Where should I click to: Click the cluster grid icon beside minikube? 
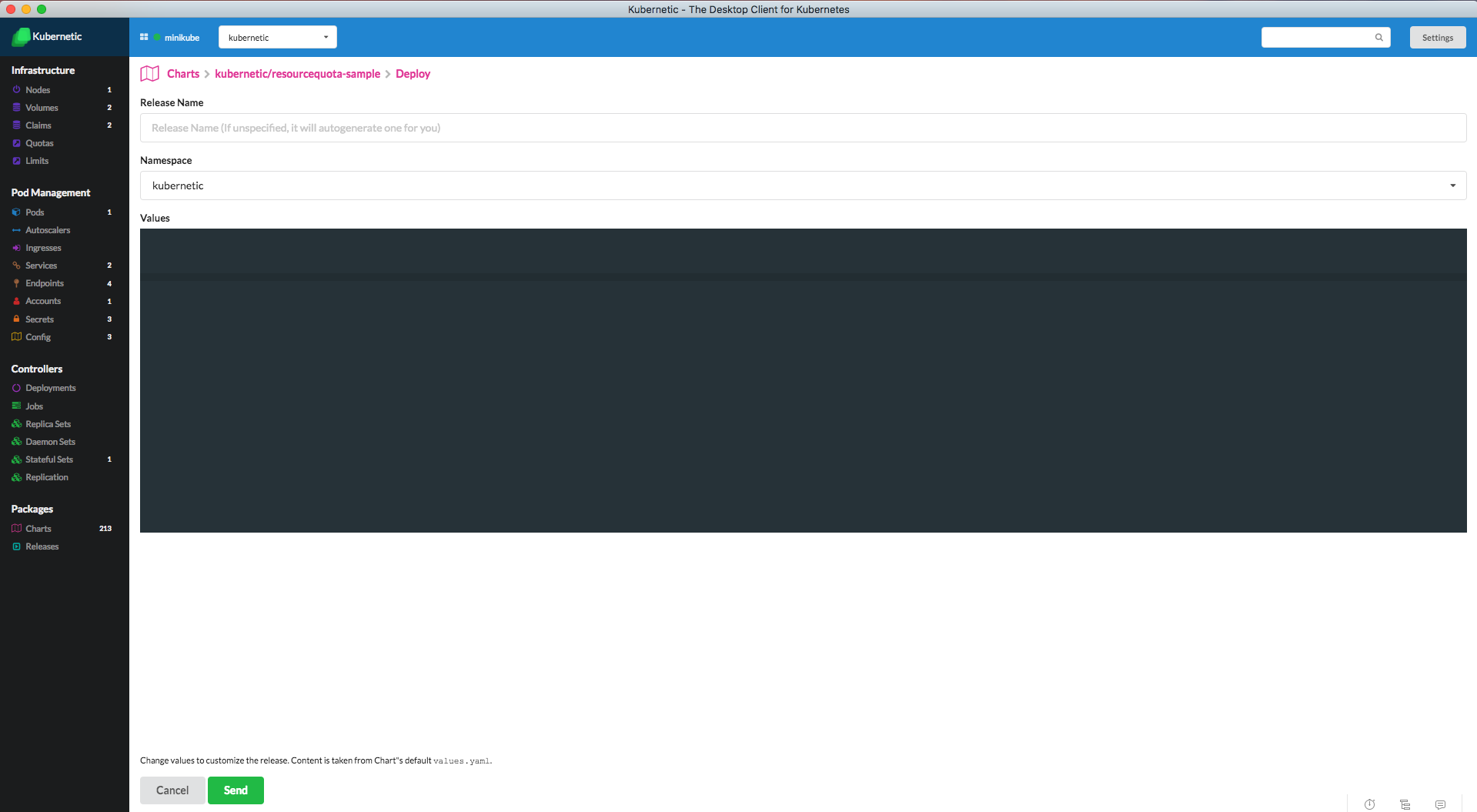pyautogui.click(x=144, y=37)
